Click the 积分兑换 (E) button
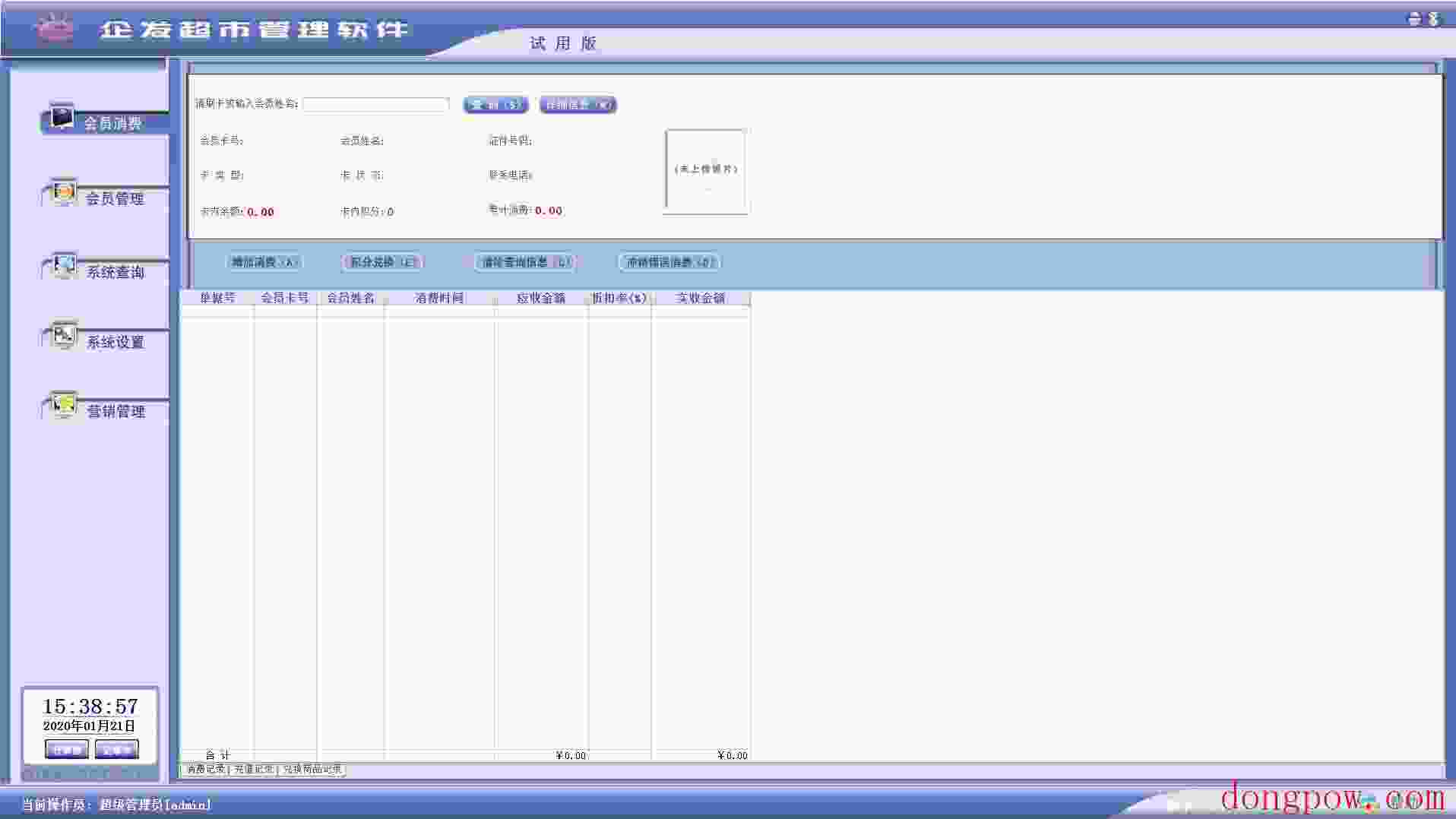This screenshot has height=819, width=1456. pyautogui.click(x=382, y=262)
